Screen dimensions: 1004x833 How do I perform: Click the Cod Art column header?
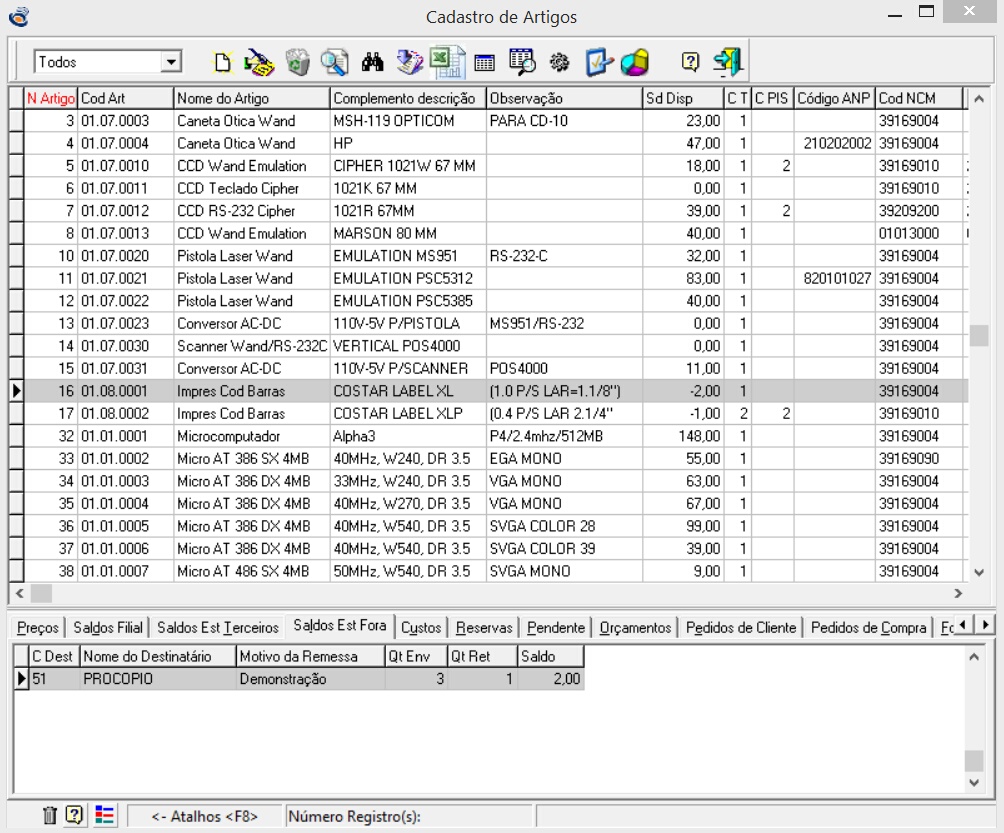tap(126, 98)
